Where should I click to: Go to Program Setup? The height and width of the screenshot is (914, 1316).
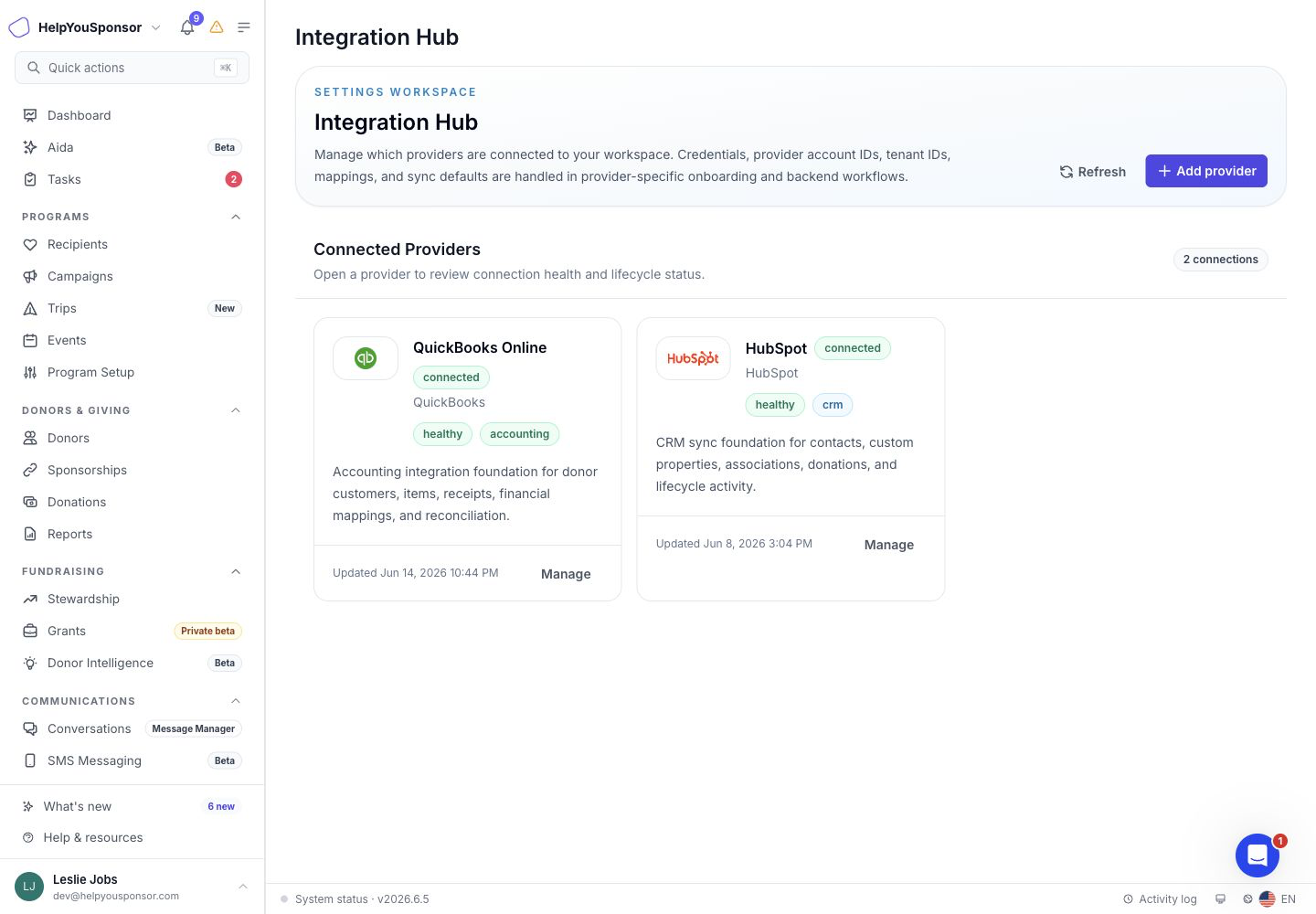(132, 372)
